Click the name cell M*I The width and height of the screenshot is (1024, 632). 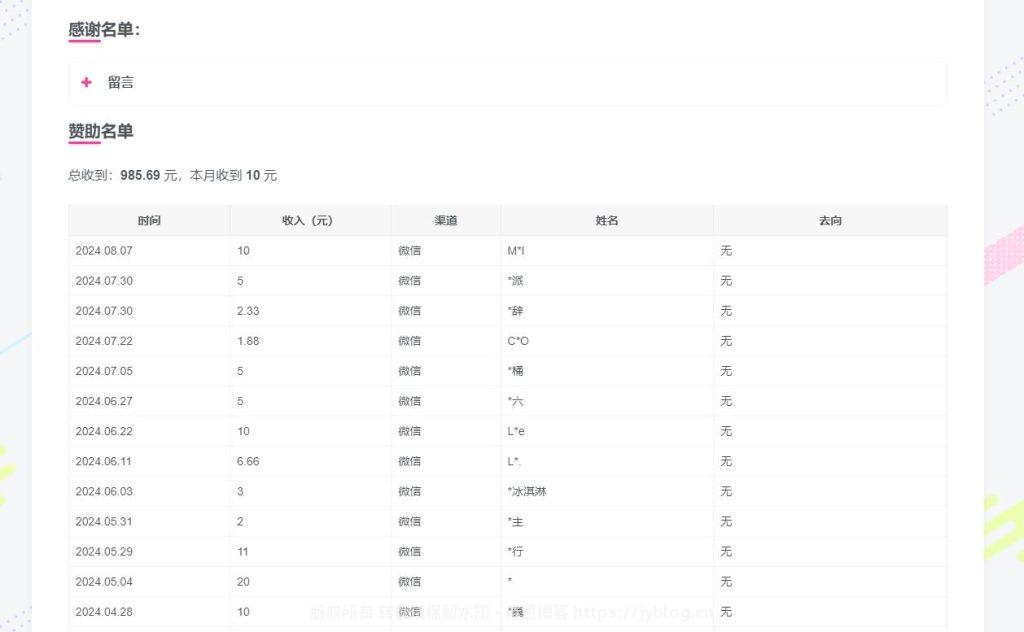click(x=516, y=251)
